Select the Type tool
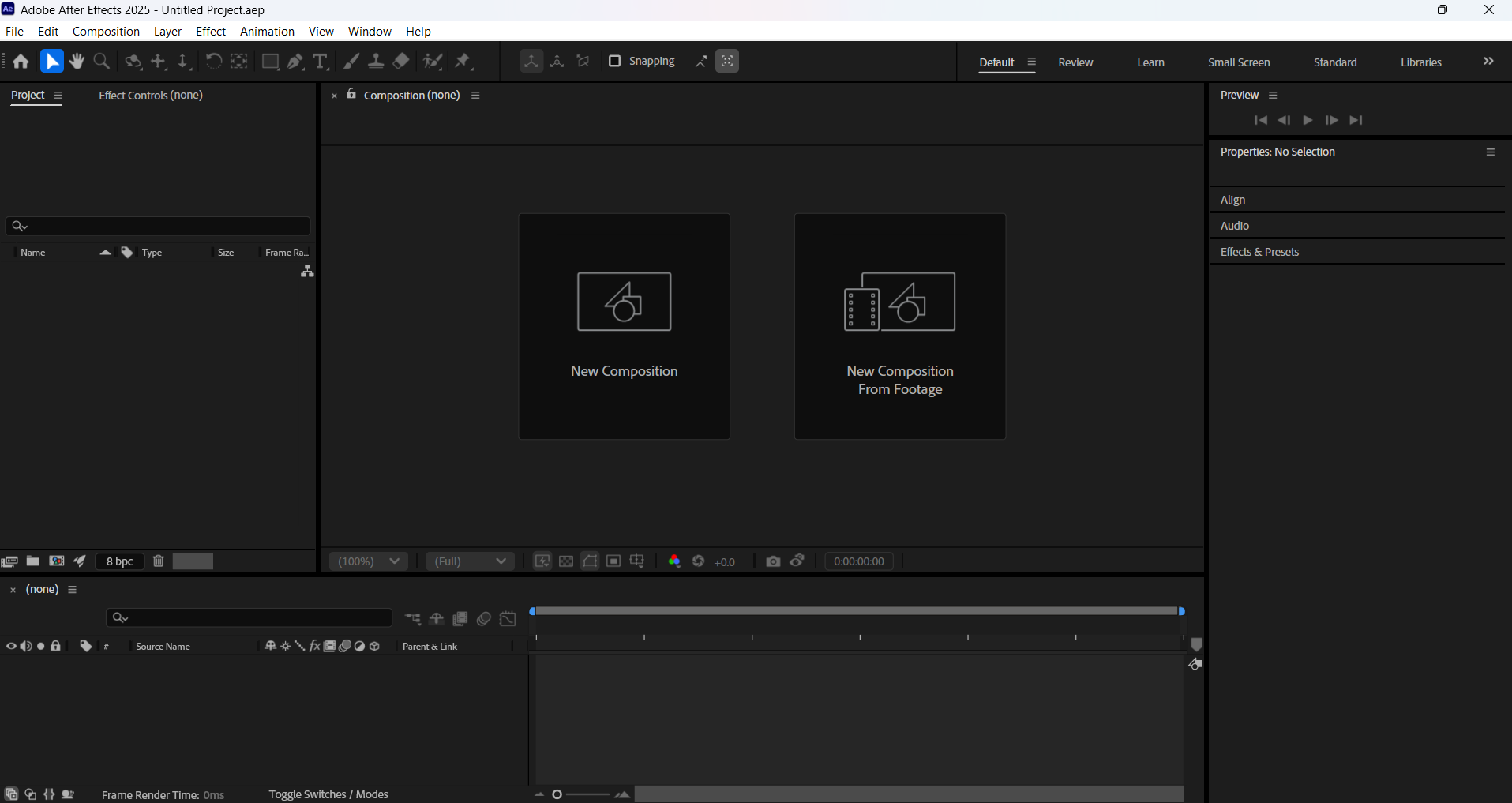Screen dimensions: 1512x803 pyautogui.click(x=320, y=61)
